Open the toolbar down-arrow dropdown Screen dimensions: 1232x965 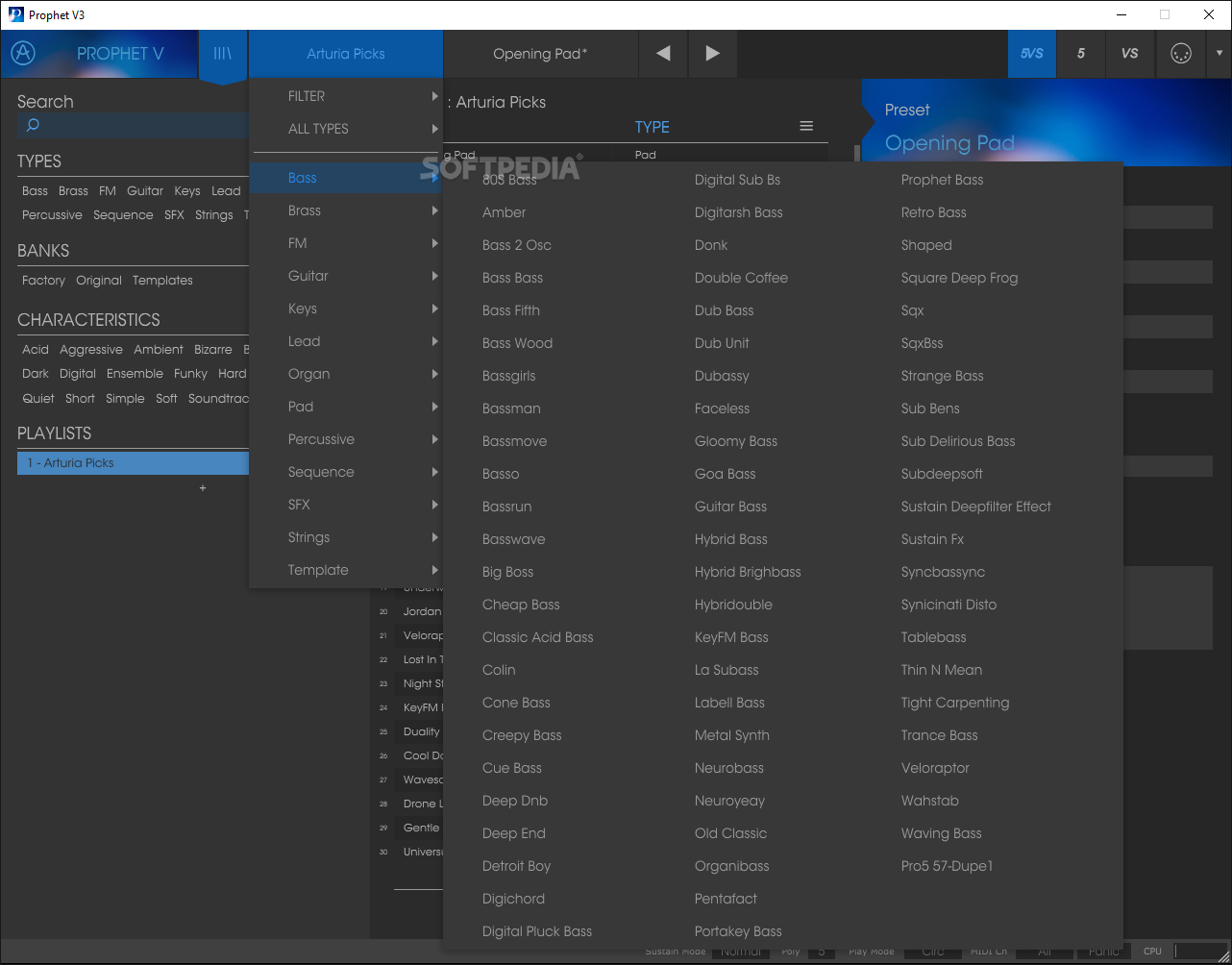click(1219, 54)
